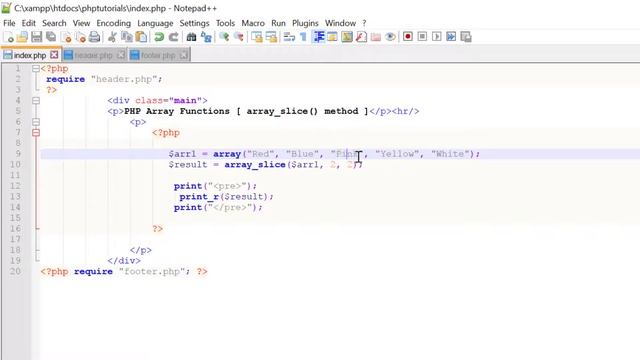640x360 pixels.
Task: Undo last edit with green arrow icon
Action: point(159,37)
